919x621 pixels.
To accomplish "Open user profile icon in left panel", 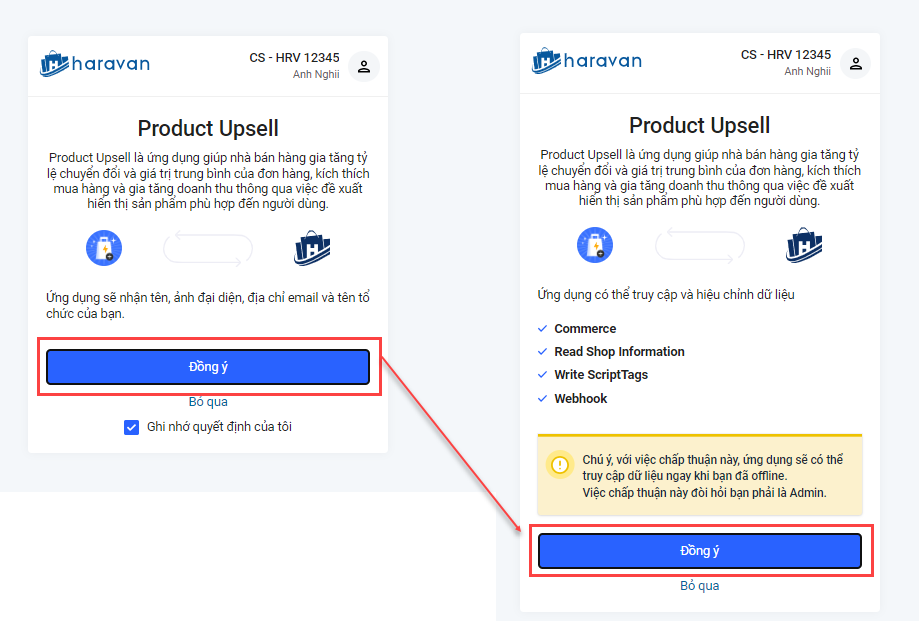I will [364, 66].
